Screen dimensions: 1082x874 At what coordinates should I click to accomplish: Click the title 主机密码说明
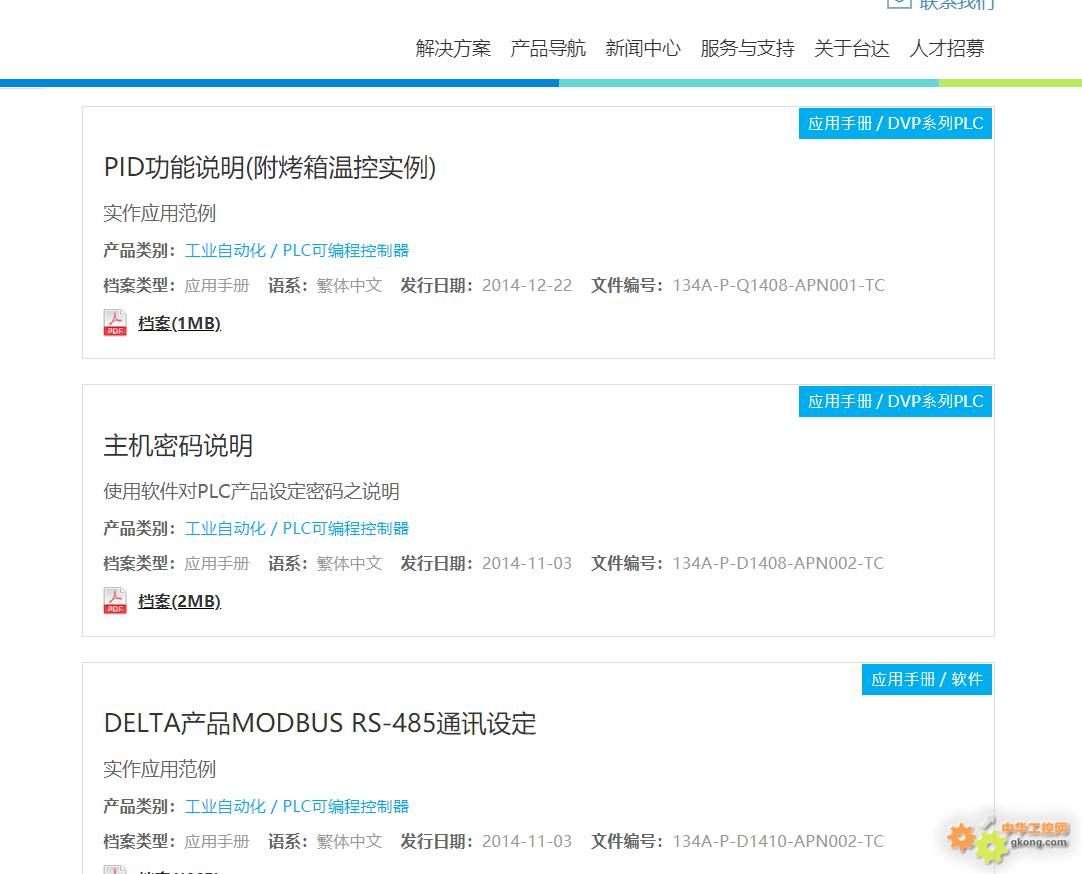point(178,446)
